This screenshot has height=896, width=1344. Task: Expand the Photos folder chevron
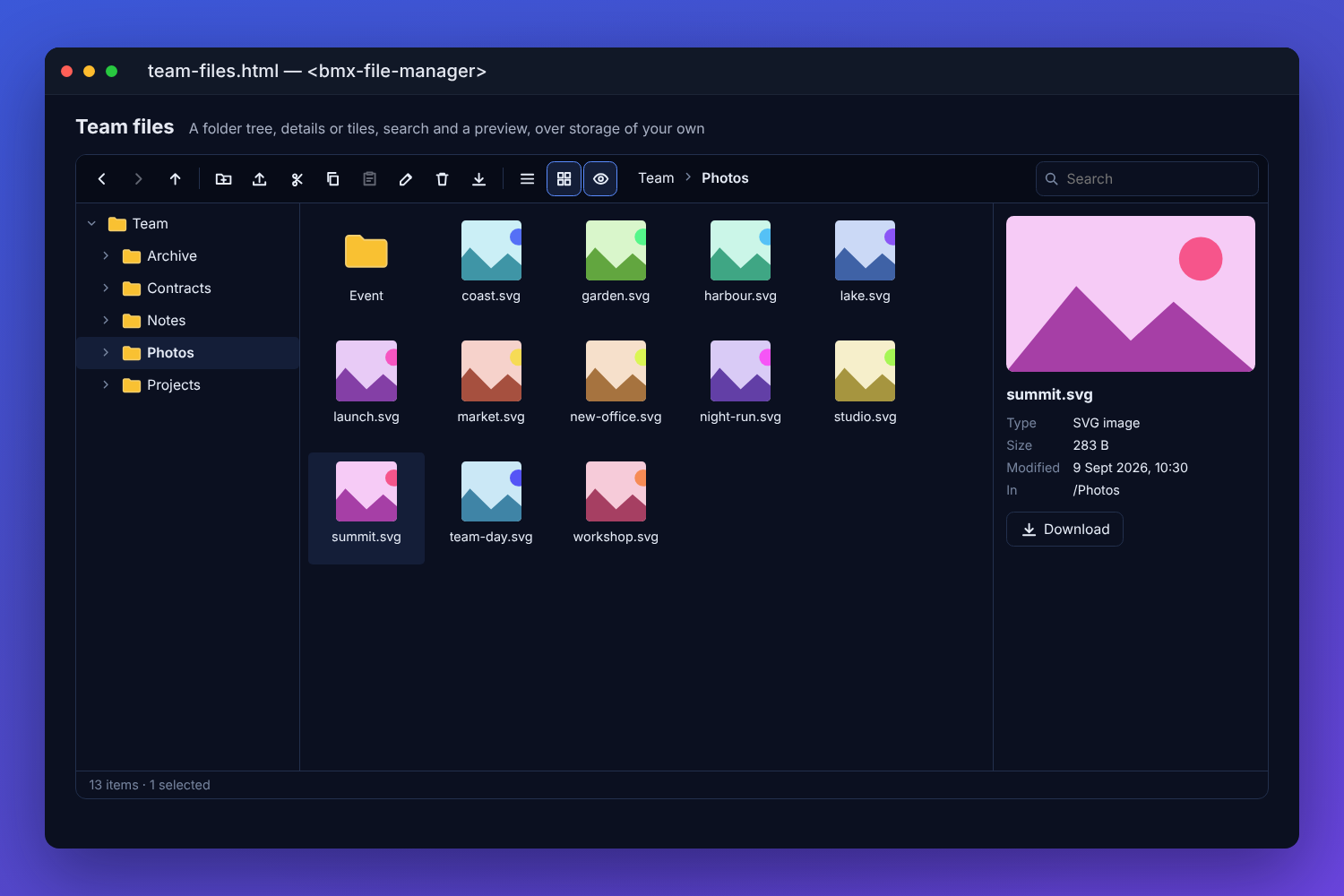click(x=106, y=353)
